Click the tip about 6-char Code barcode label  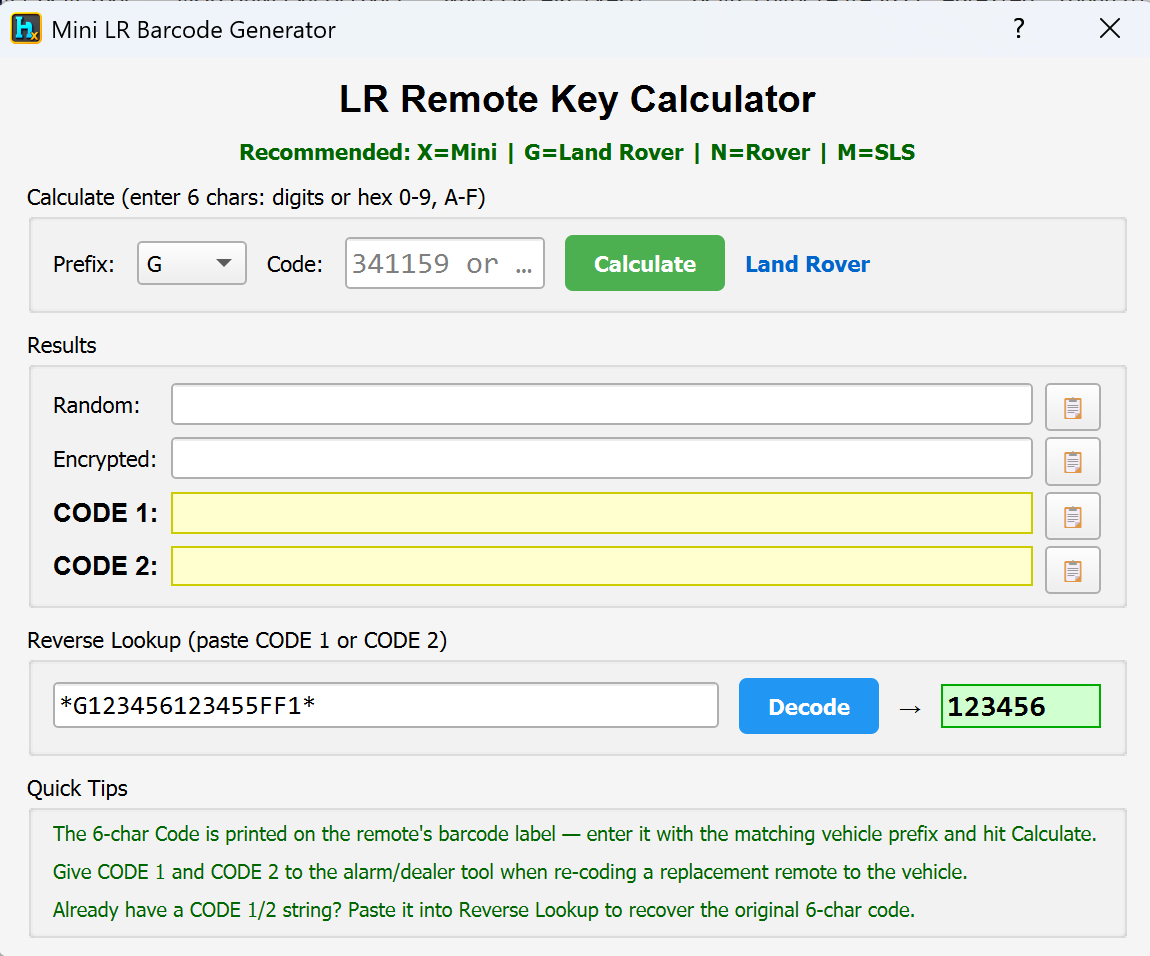point(574,834)
